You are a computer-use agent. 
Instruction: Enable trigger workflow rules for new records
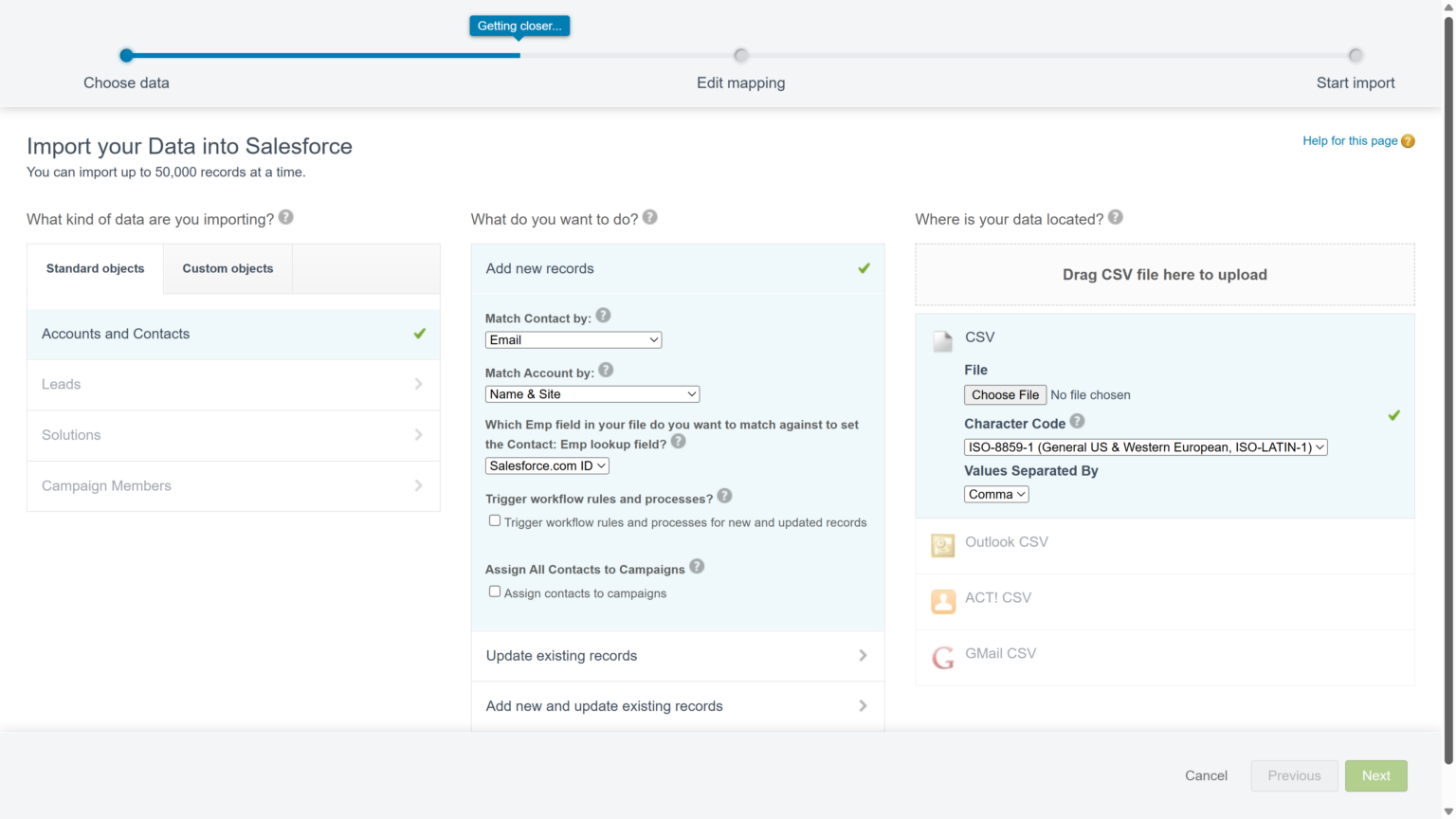494,520
